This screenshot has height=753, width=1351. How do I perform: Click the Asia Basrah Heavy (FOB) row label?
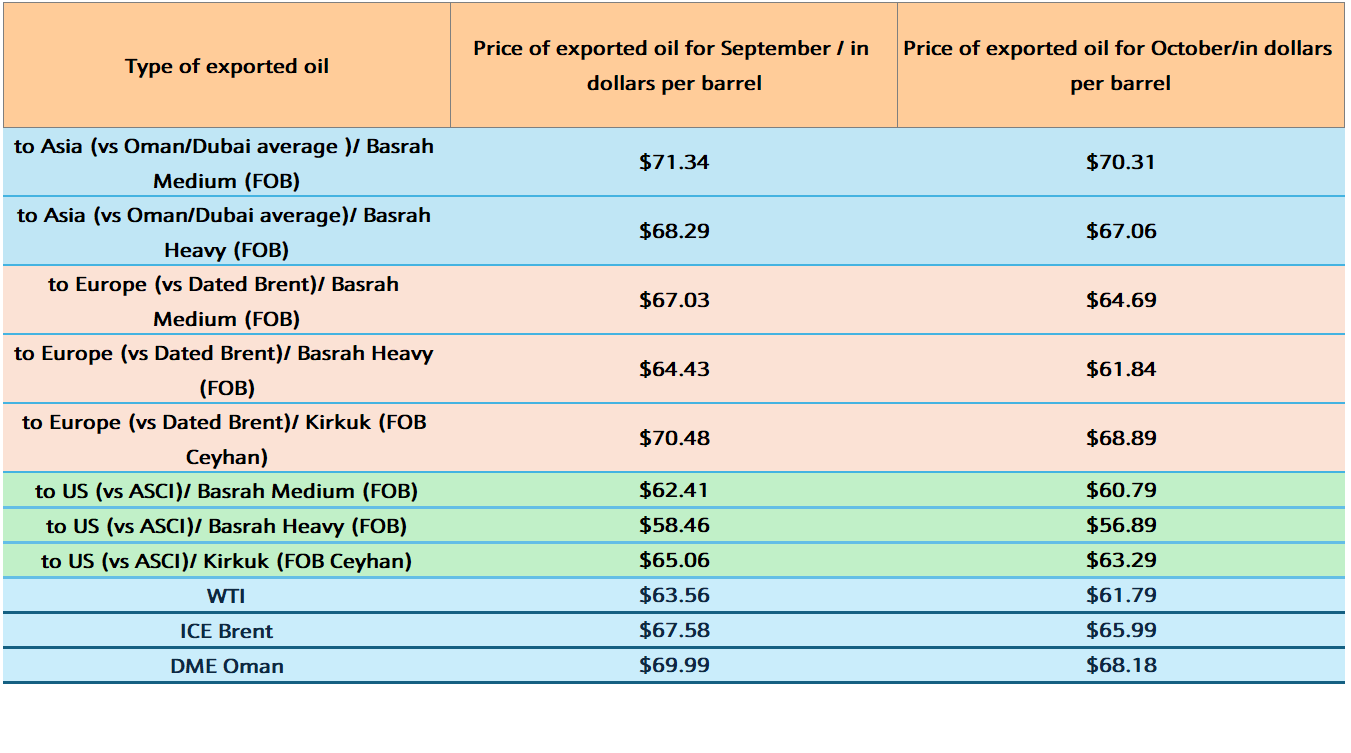click(226, 232)
